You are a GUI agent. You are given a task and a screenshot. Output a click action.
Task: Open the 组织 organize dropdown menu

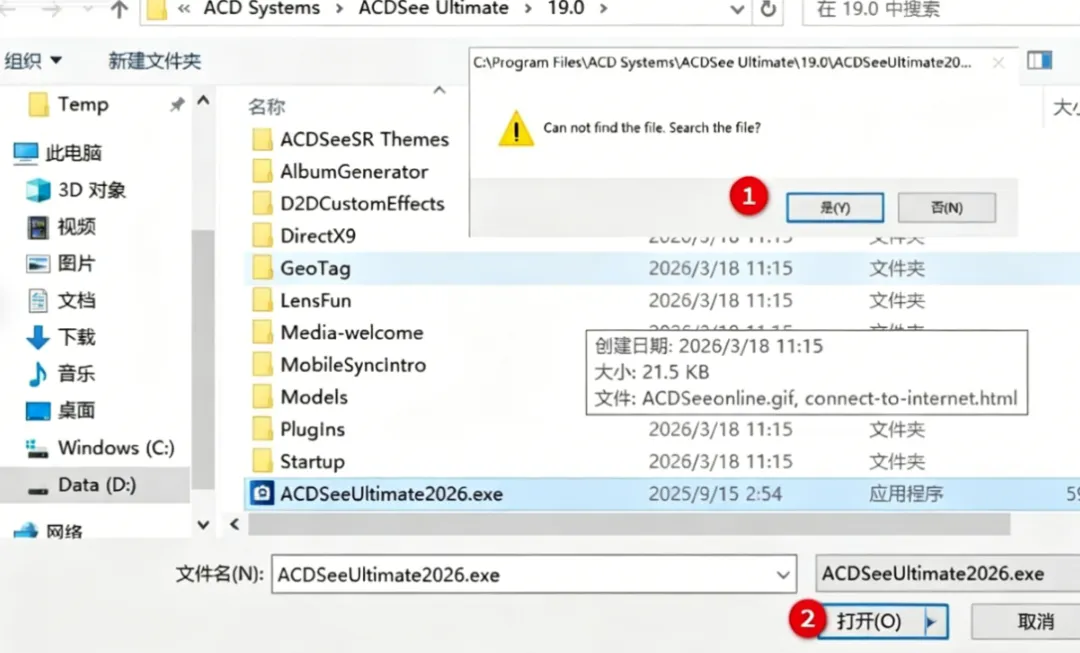click(33, 61)
